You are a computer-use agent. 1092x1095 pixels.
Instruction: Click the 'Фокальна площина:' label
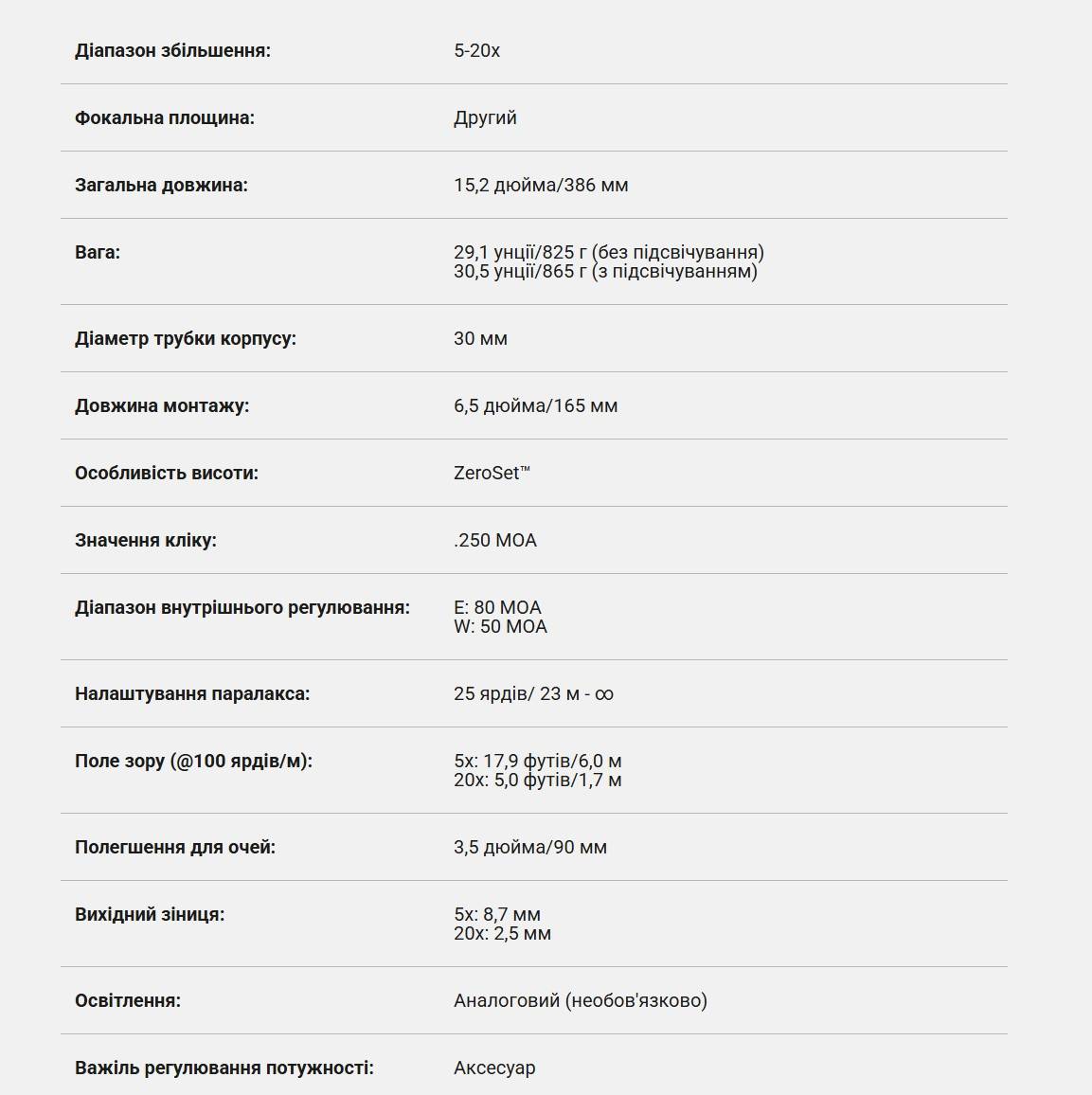165,118
